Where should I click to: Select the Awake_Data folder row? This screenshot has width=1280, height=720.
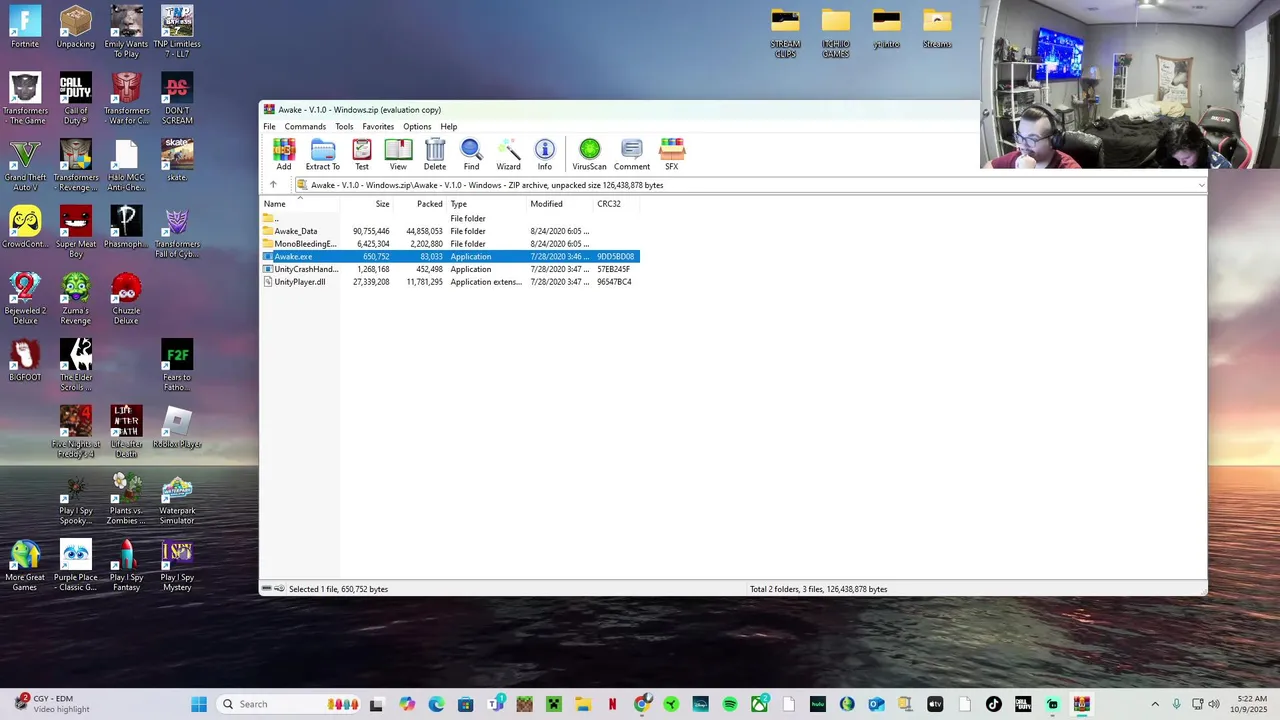[x=450, y=231]
